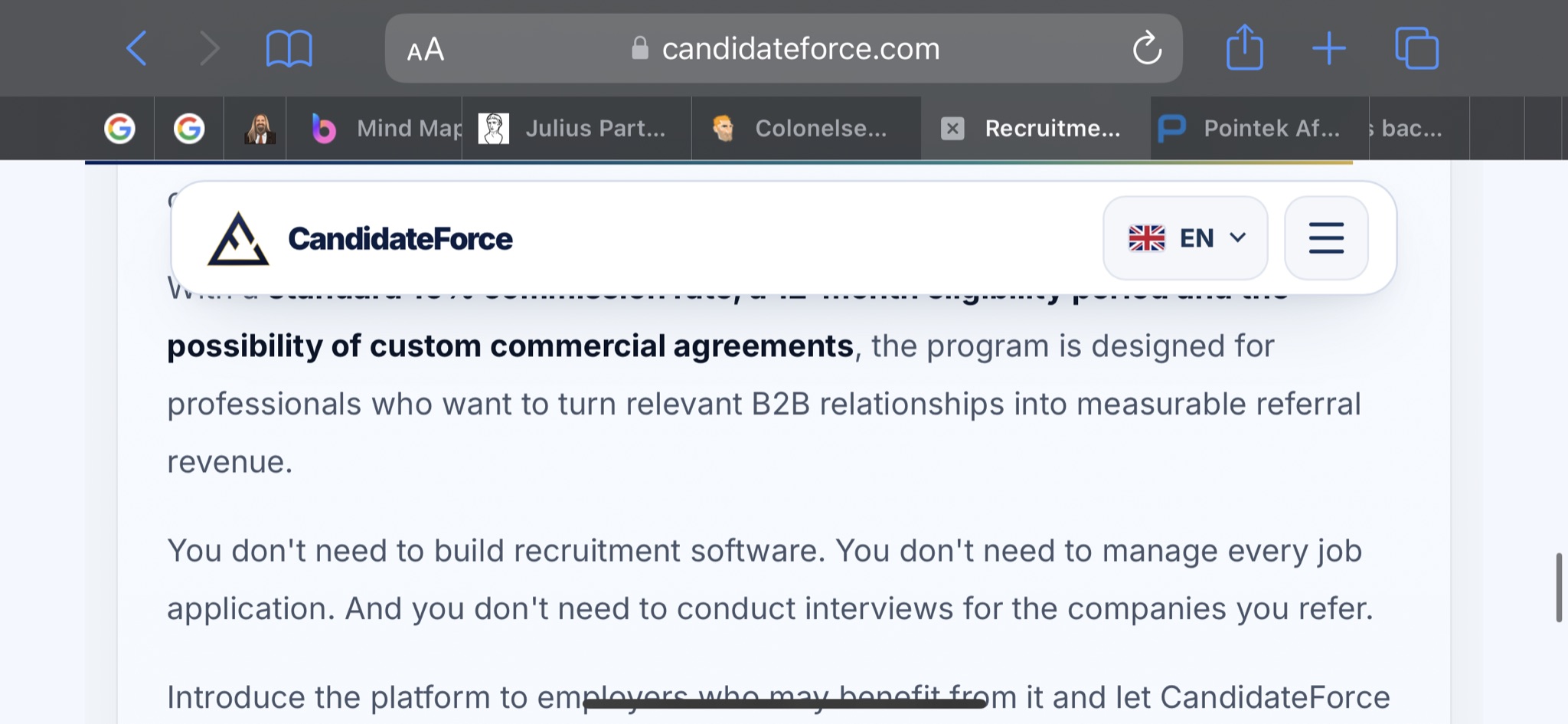Show the tab overview icon
The image size is (1568, 724).
(1416, 48)
